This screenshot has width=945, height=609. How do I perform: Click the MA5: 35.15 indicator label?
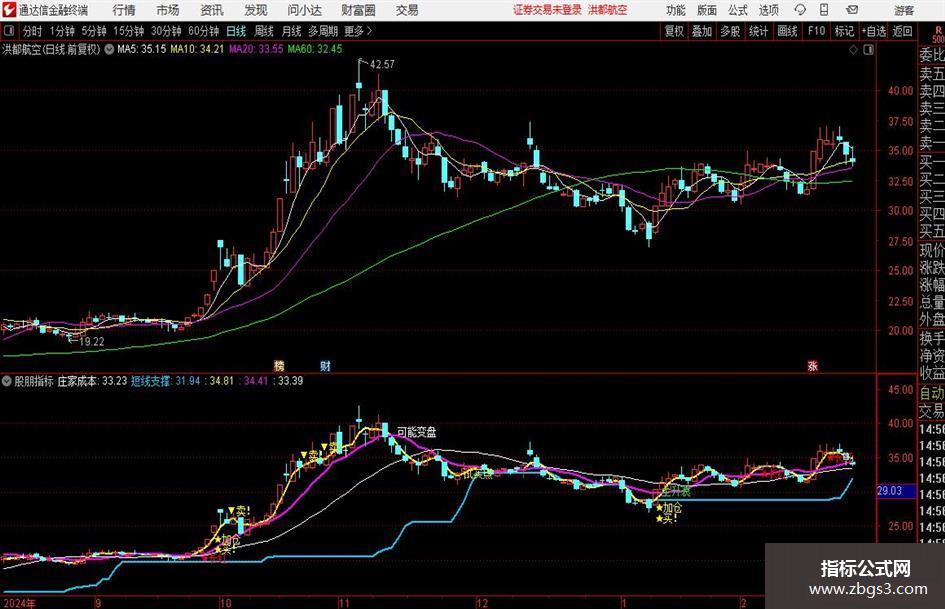pos(142,49)
